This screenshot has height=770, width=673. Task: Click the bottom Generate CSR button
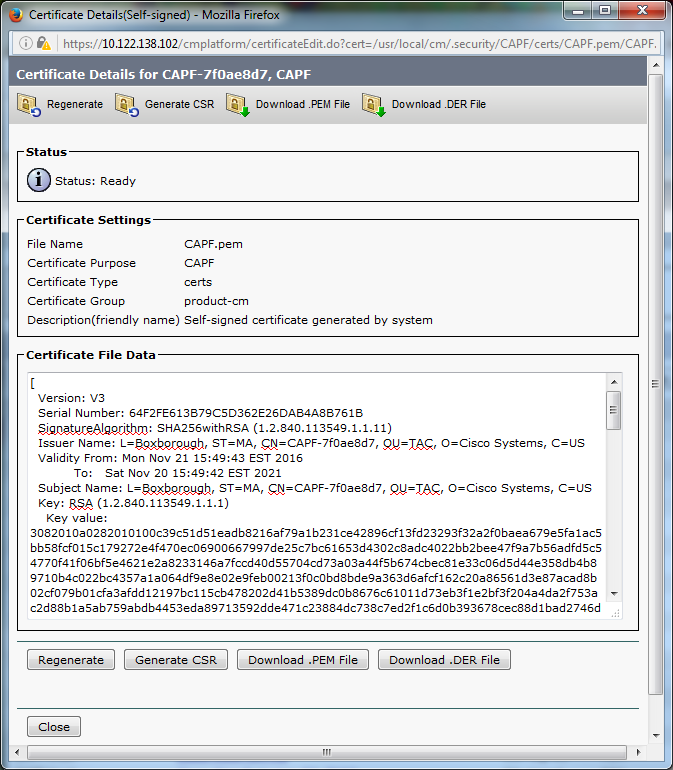point(176,660)
